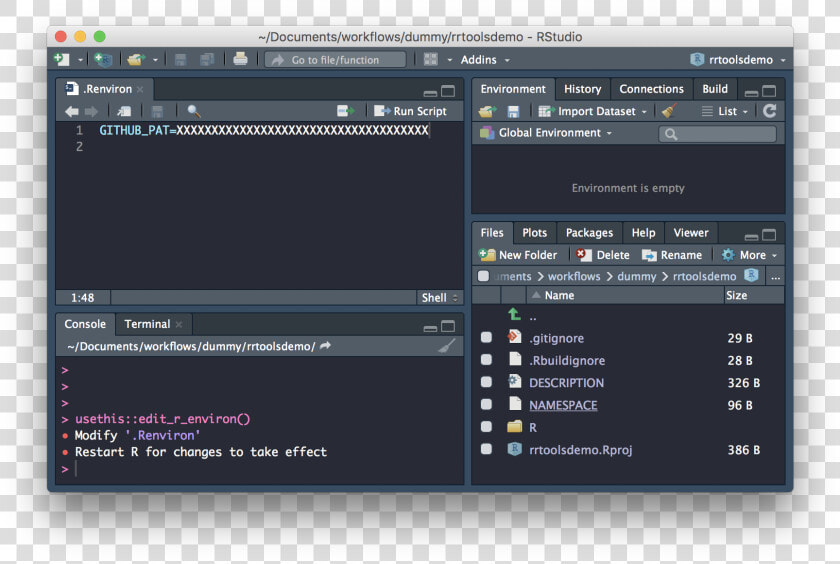Click the Open File folder icon
The width and height of the screenshot is (840, 564).
click(x=136, y=59)
